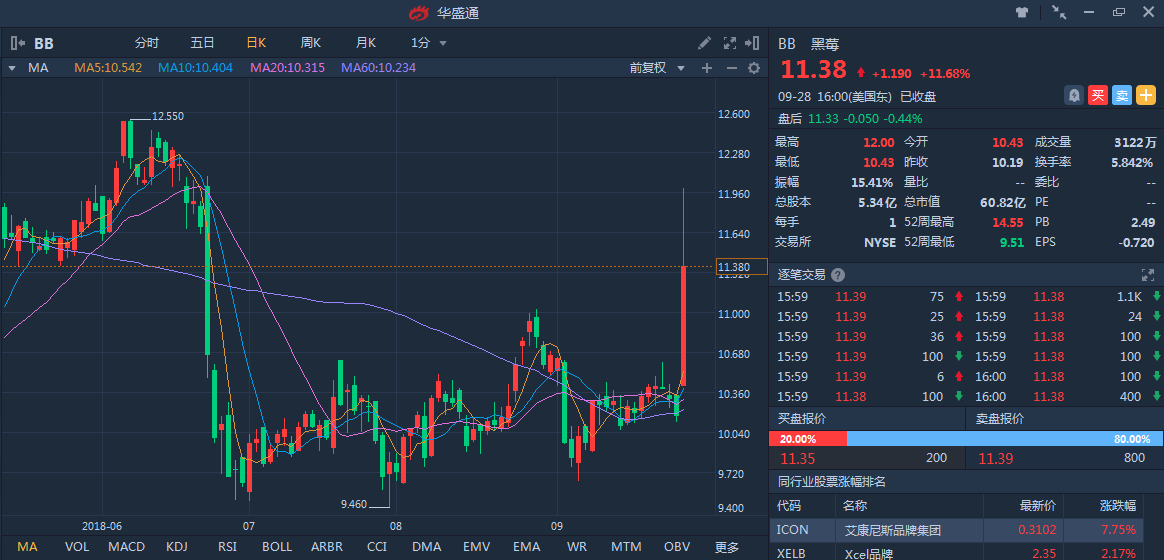Click the red 20.00% bid bar
Viewport: 1164px width, 560px height.
pos(808,439)
